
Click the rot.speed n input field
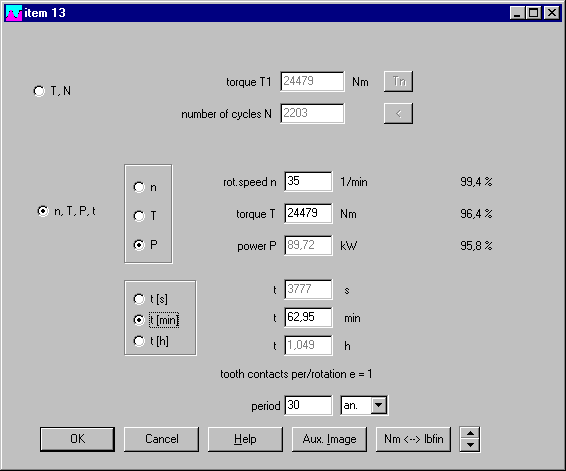308,181
